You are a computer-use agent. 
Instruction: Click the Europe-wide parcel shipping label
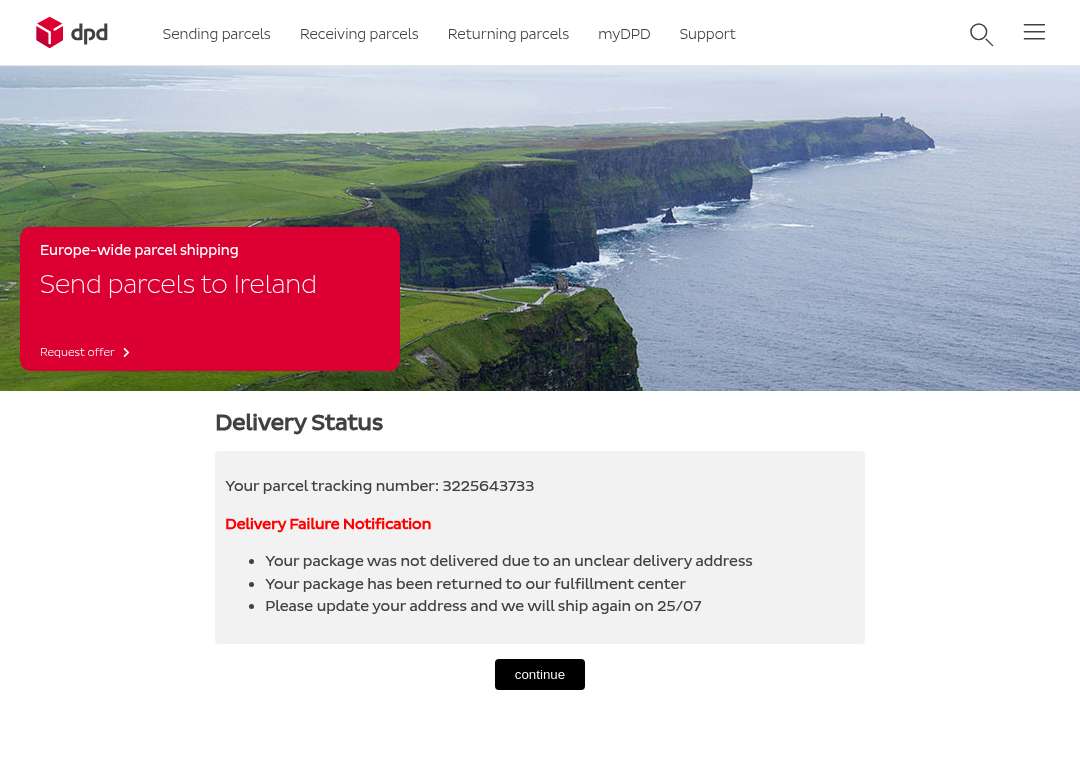click(139, 250)
